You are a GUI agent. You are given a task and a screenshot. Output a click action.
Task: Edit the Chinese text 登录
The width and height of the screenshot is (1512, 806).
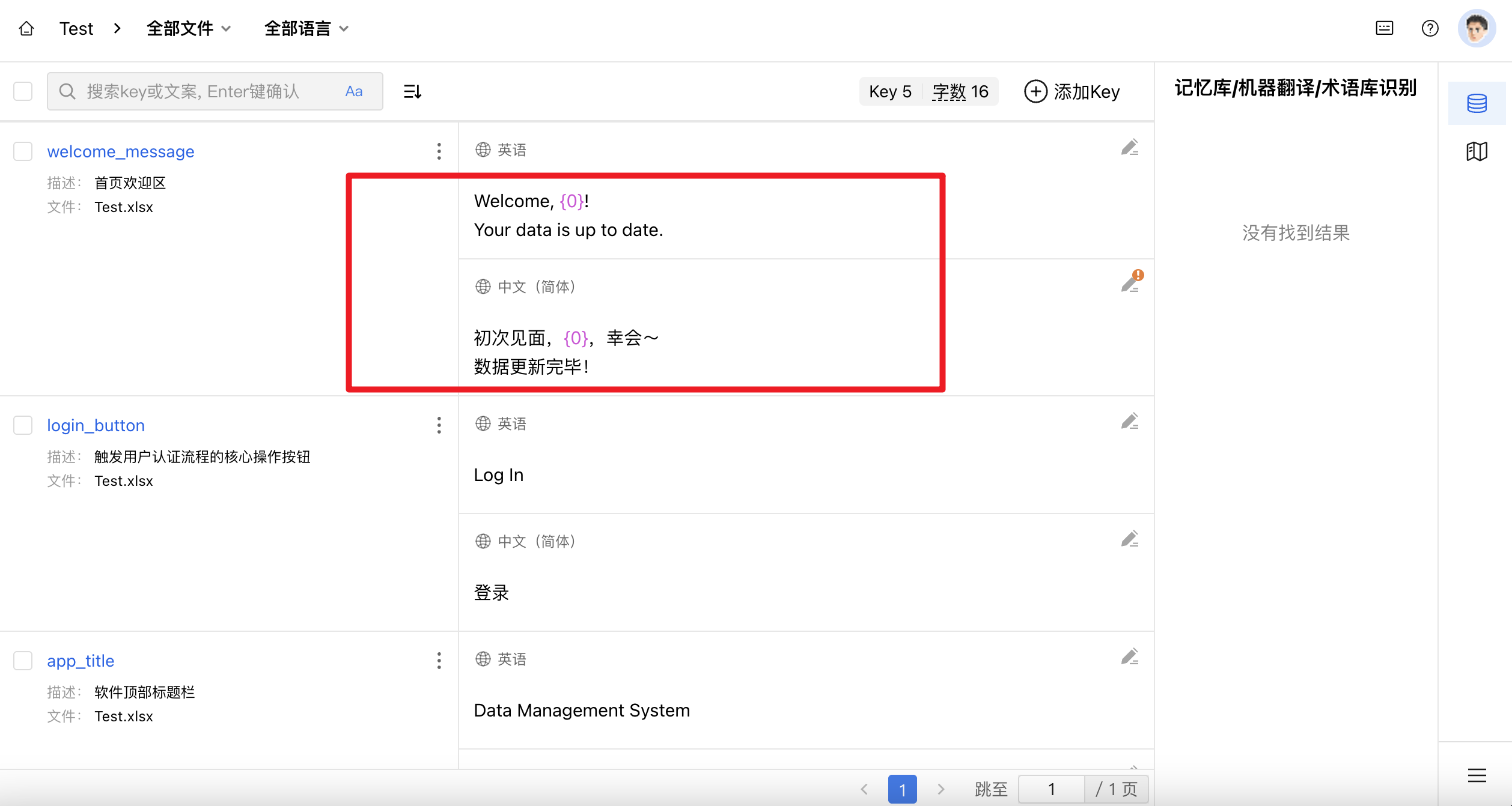click(1130, 539)
